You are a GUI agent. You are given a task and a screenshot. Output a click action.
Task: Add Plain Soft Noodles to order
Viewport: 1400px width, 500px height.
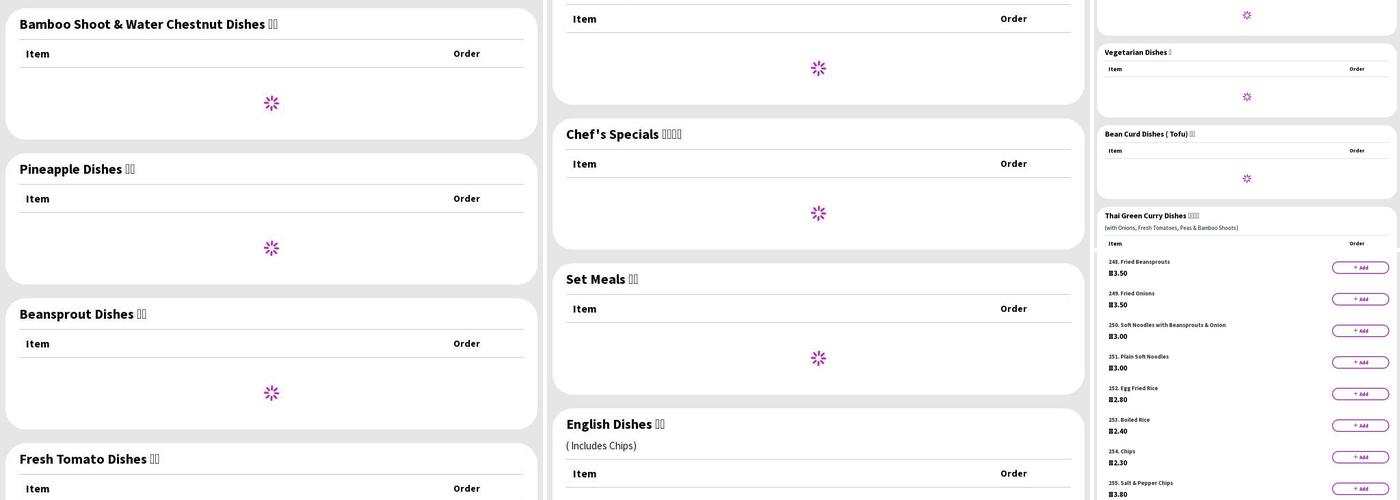point(1360,362)
